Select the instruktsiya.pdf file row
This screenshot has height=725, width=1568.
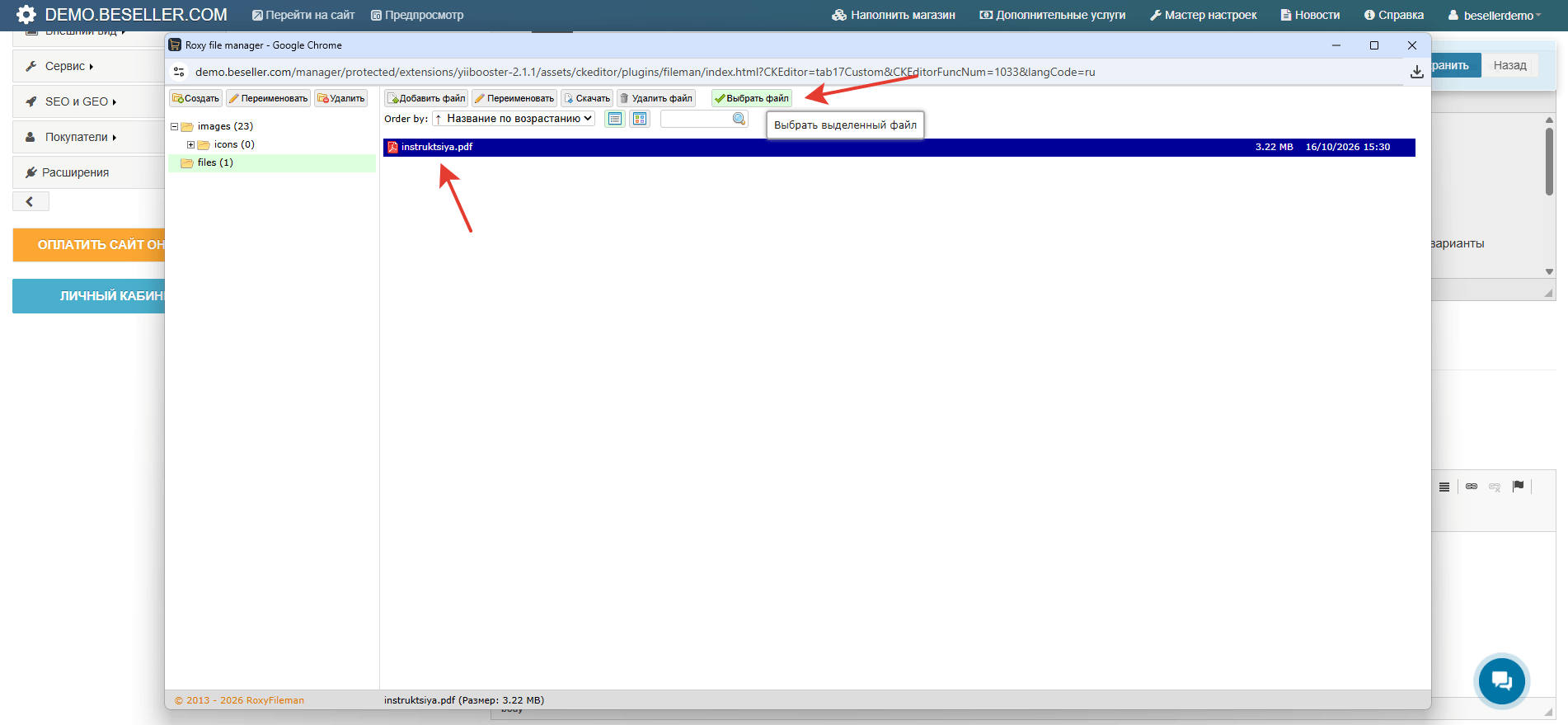(899, 147)
